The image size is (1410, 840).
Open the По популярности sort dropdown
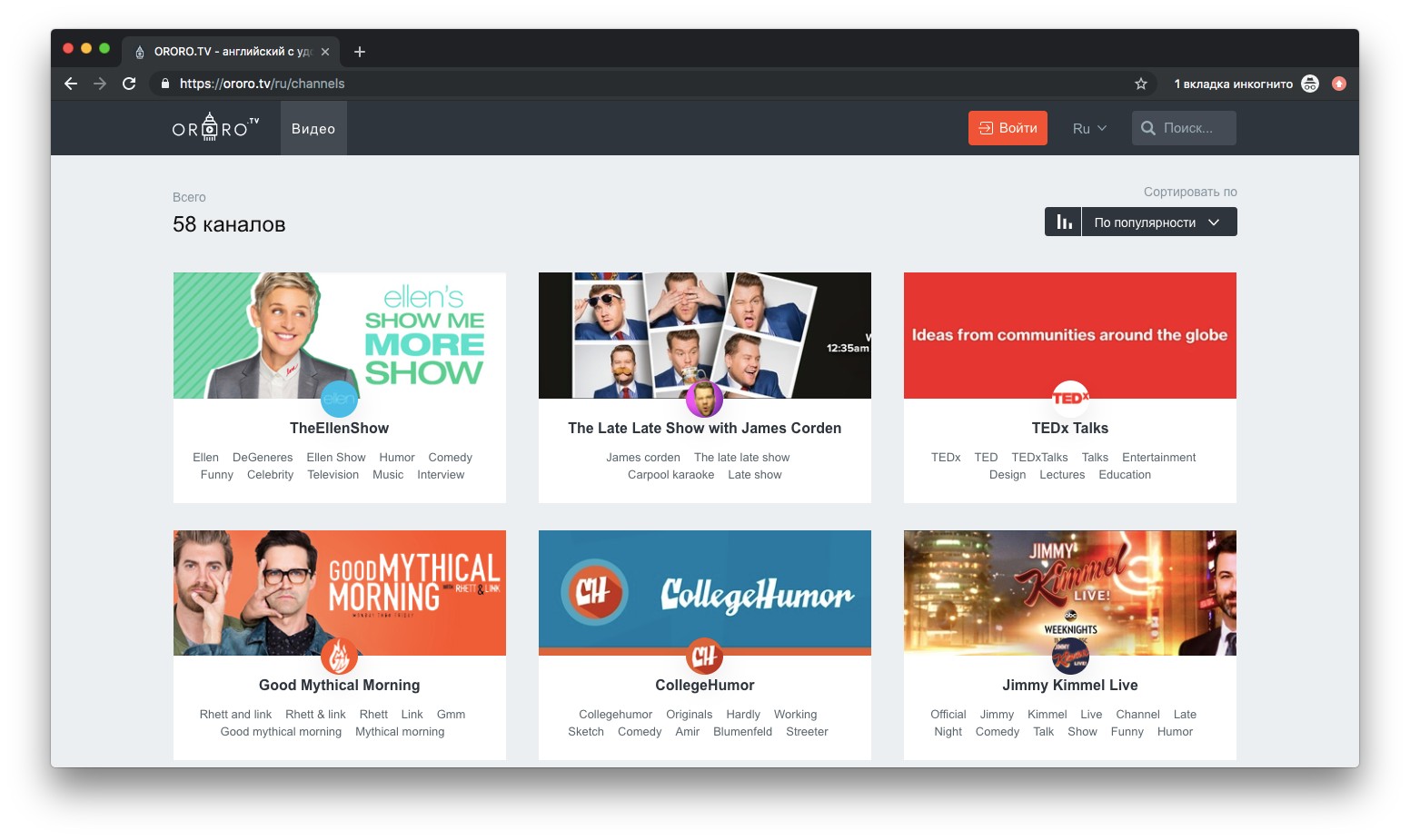click(1158, 222)
